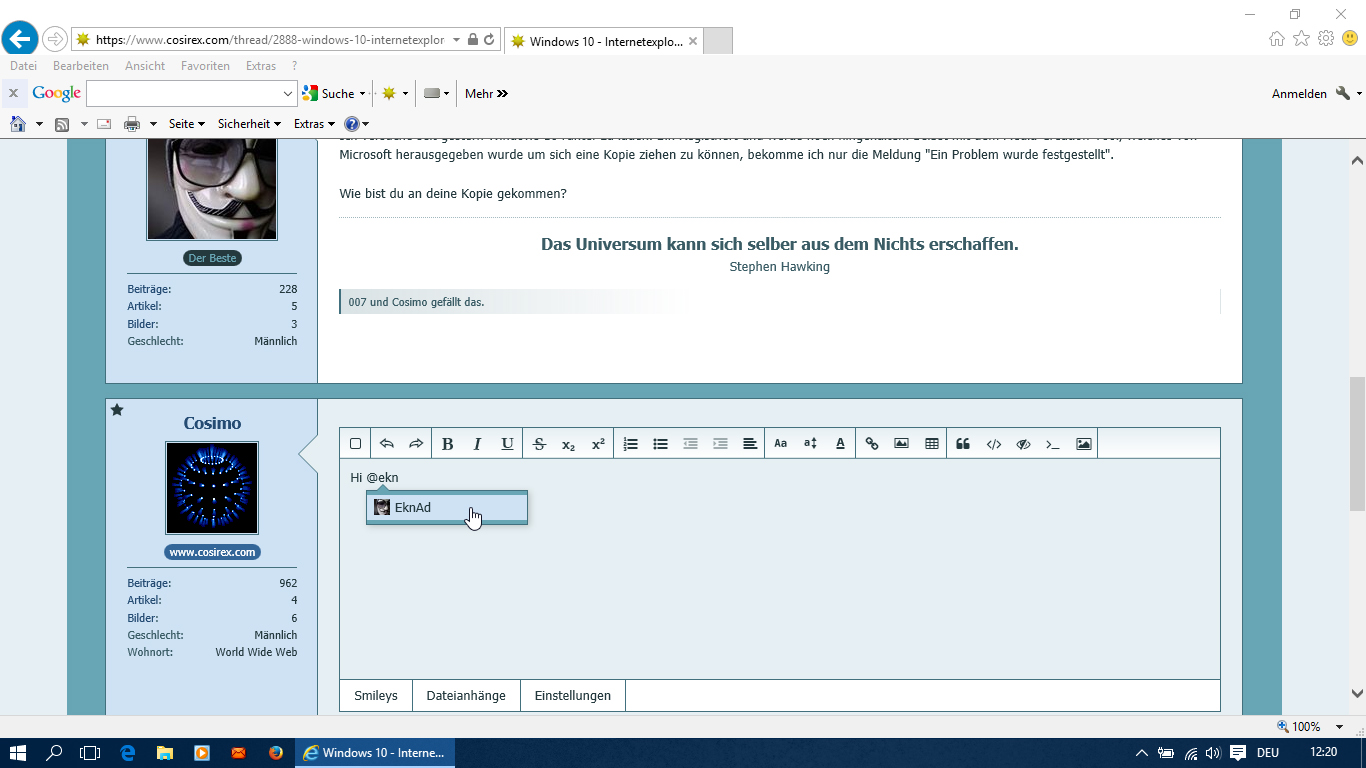1366x768 pixels.
Task: Insert a code block
Action: tap(993, 444)
